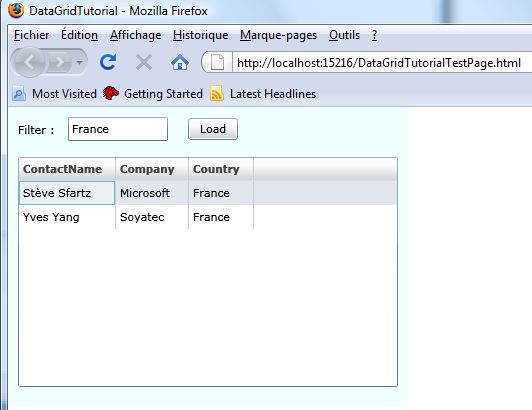
Task: Open the Marque-pages menu
Action: [278, 35]
